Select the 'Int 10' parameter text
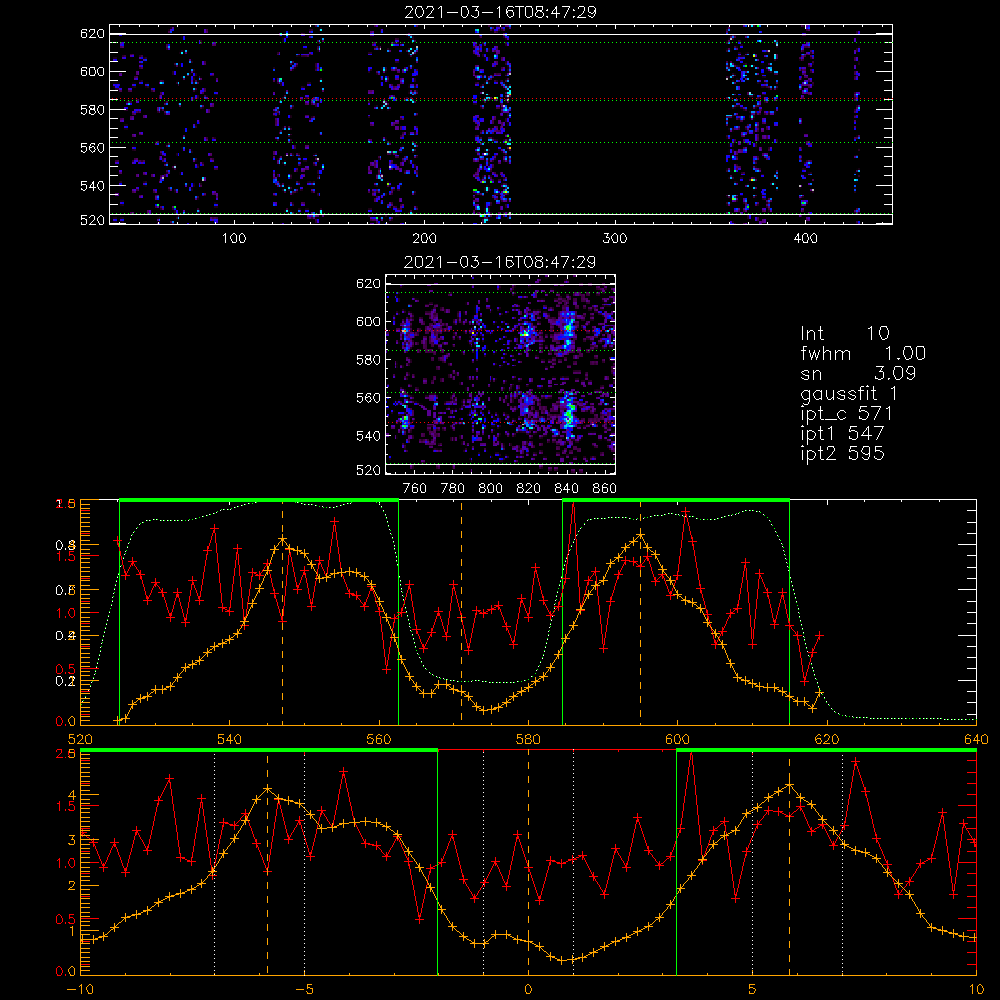Screen dimensions: 1000x1000 [x=844, y=333]
